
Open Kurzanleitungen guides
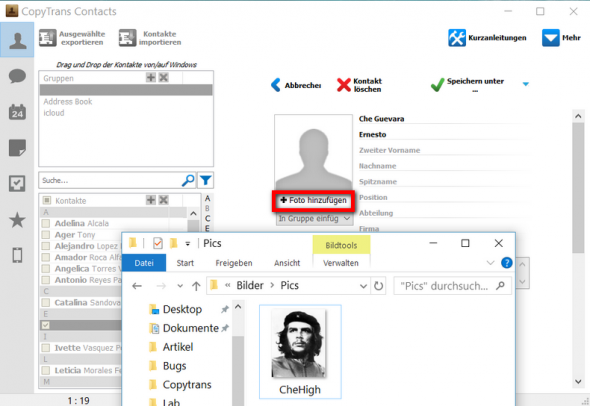pos(487,38)
